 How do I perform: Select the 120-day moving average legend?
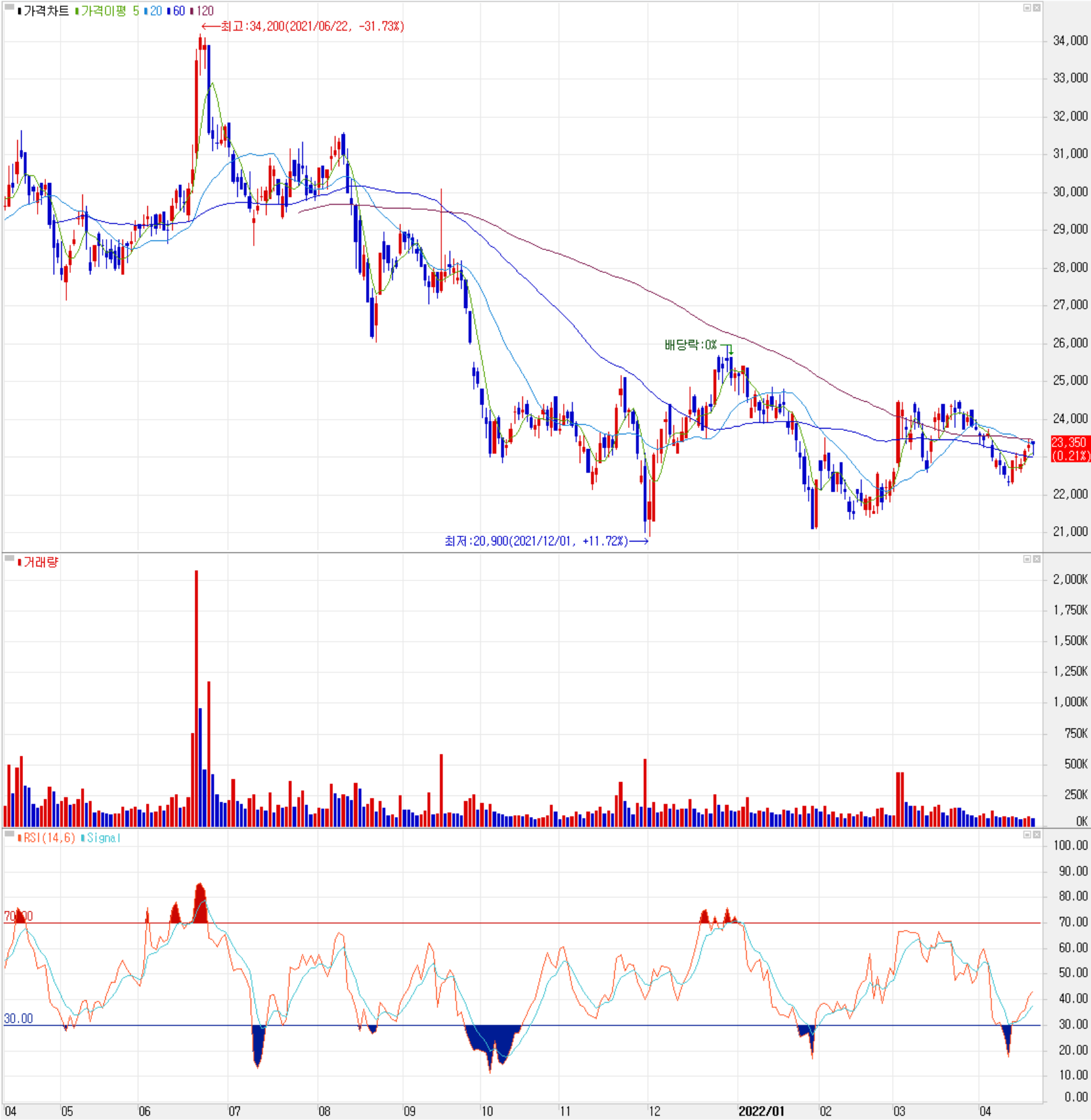click(x=202, y=11)
